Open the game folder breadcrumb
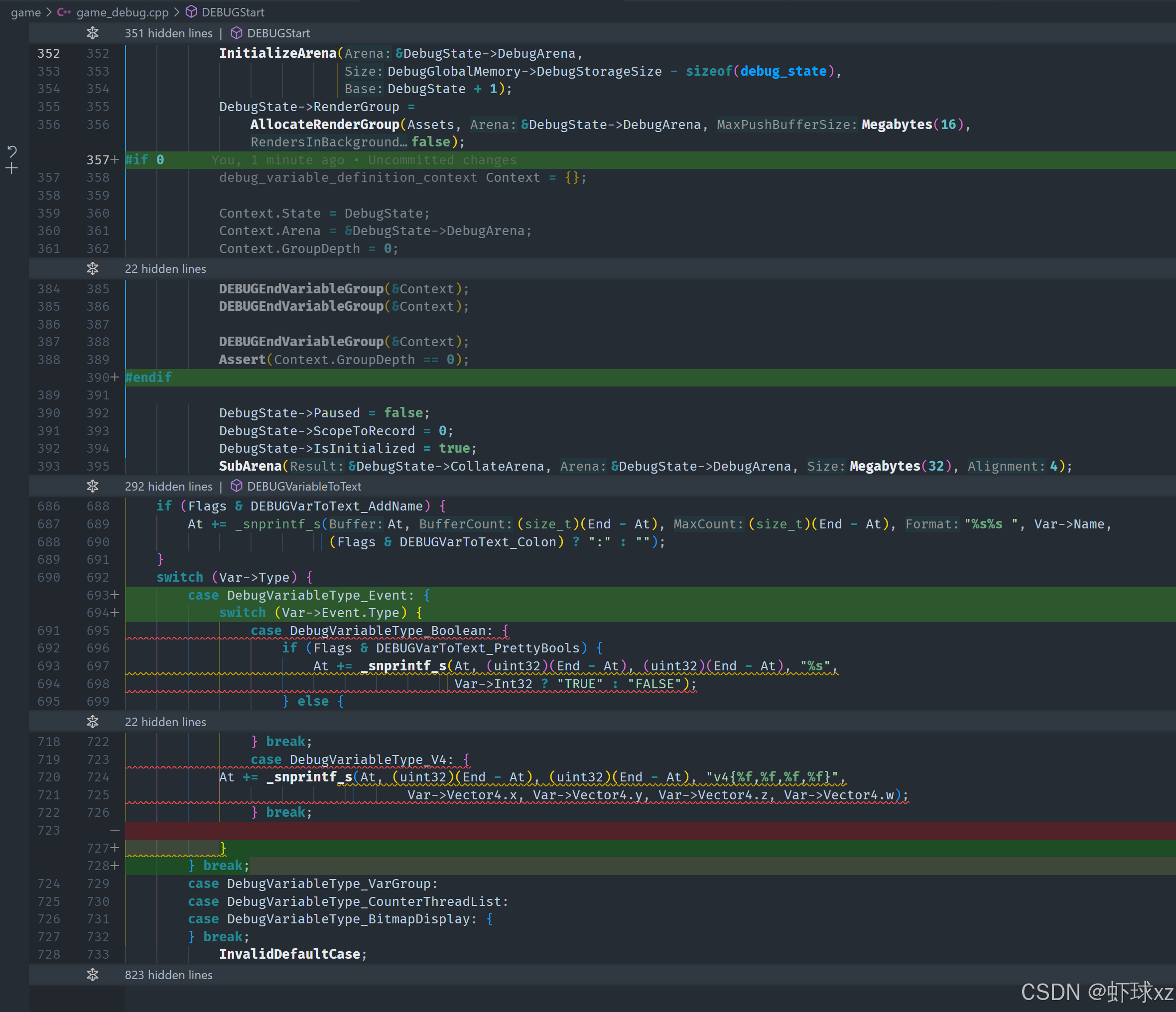 click(25, 12)
